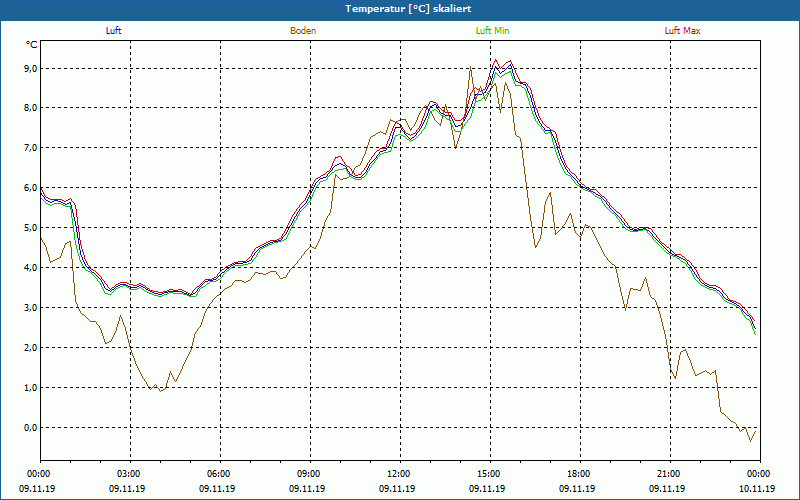Click the 2,0 y-axis value
This screenshot has height=500, width=800.
point(31,347)
